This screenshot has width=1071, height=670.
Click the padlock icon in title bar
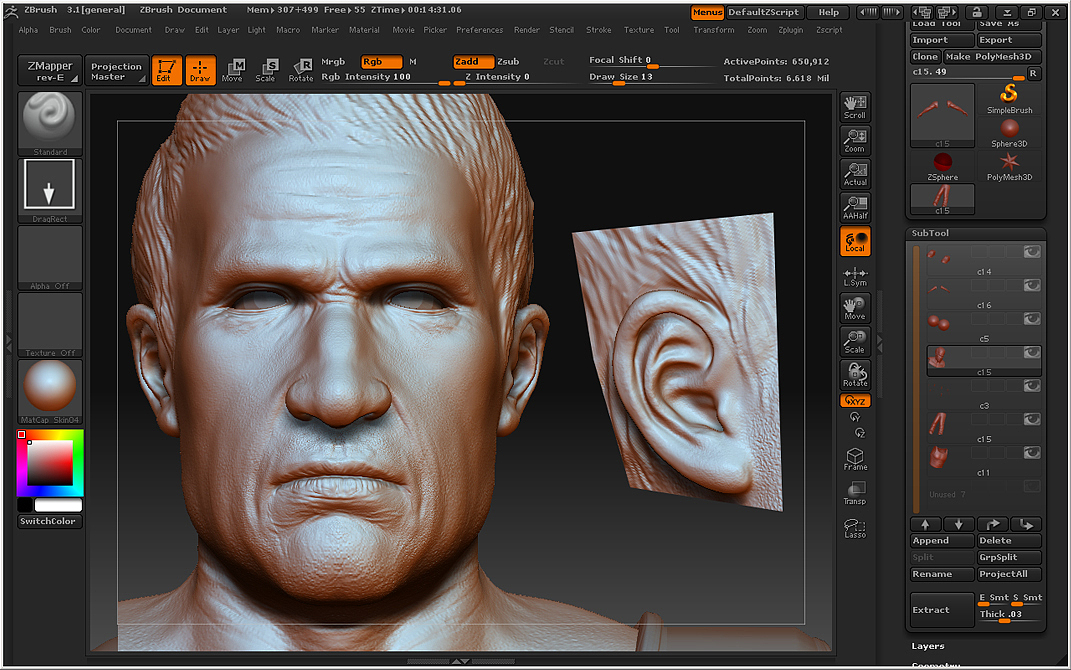pos(977,12)
